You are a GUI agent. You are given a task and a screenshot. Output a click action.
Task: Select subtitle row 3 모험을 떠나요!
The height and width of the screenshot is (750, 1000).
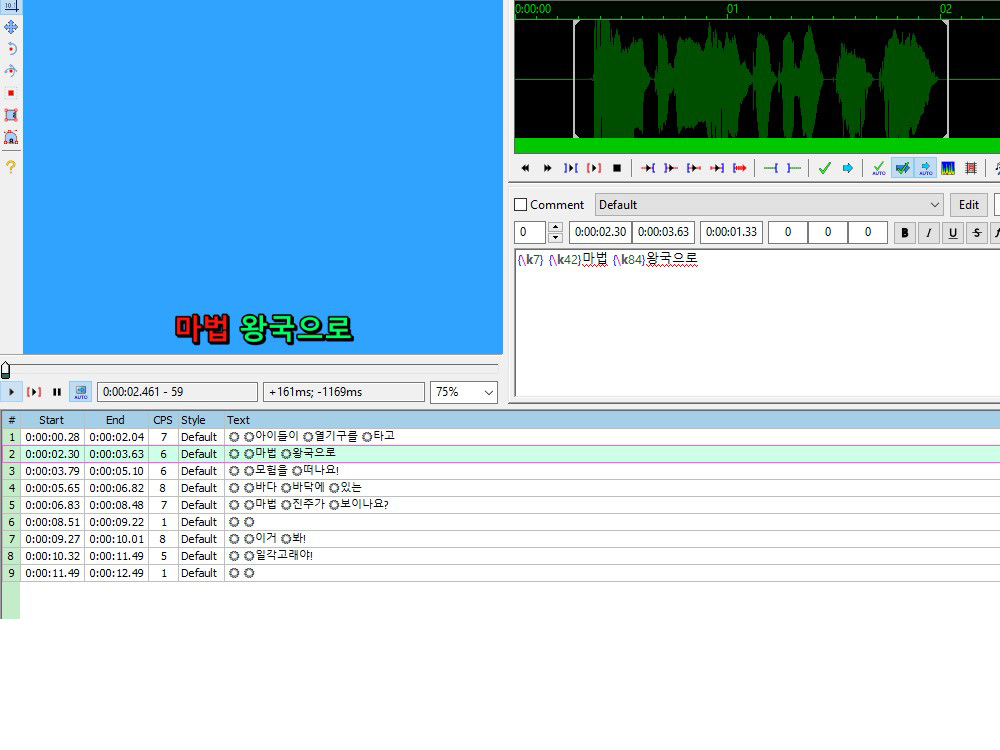[x=500, y=471]
